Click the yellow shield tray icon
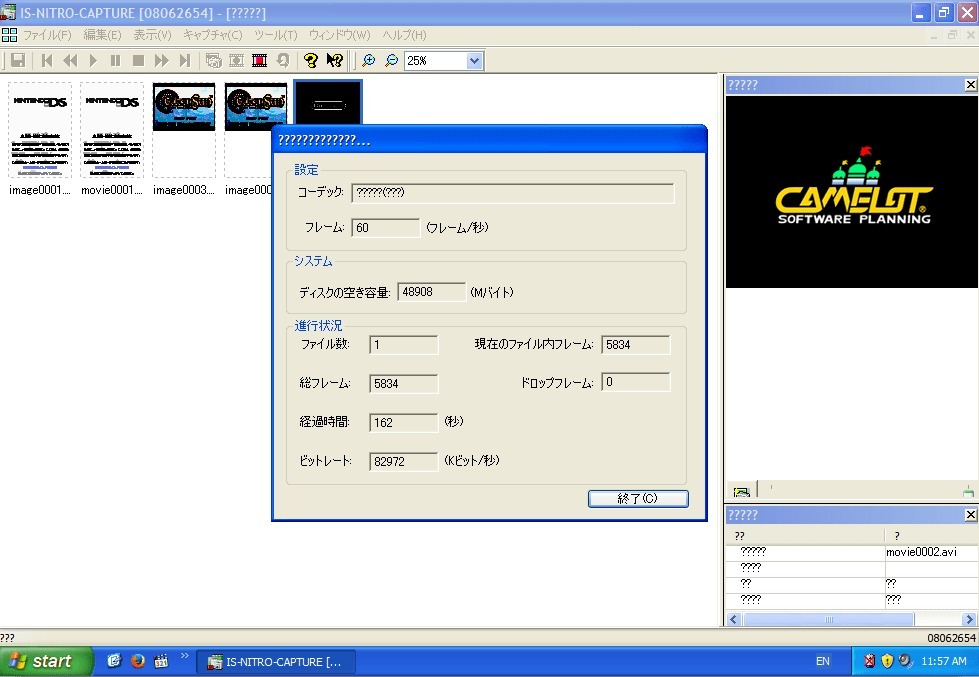This screenshot has height=677, width=979. pos(887,661)
